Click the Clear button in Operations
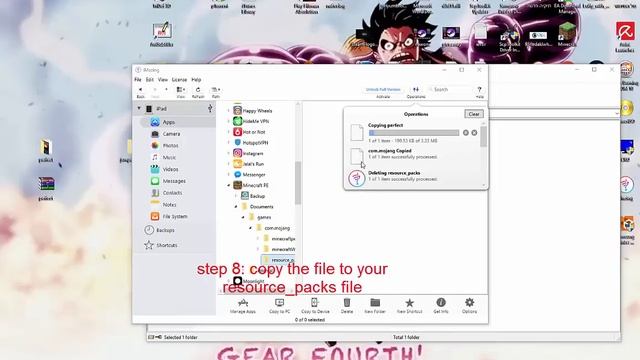 [474, 114]
